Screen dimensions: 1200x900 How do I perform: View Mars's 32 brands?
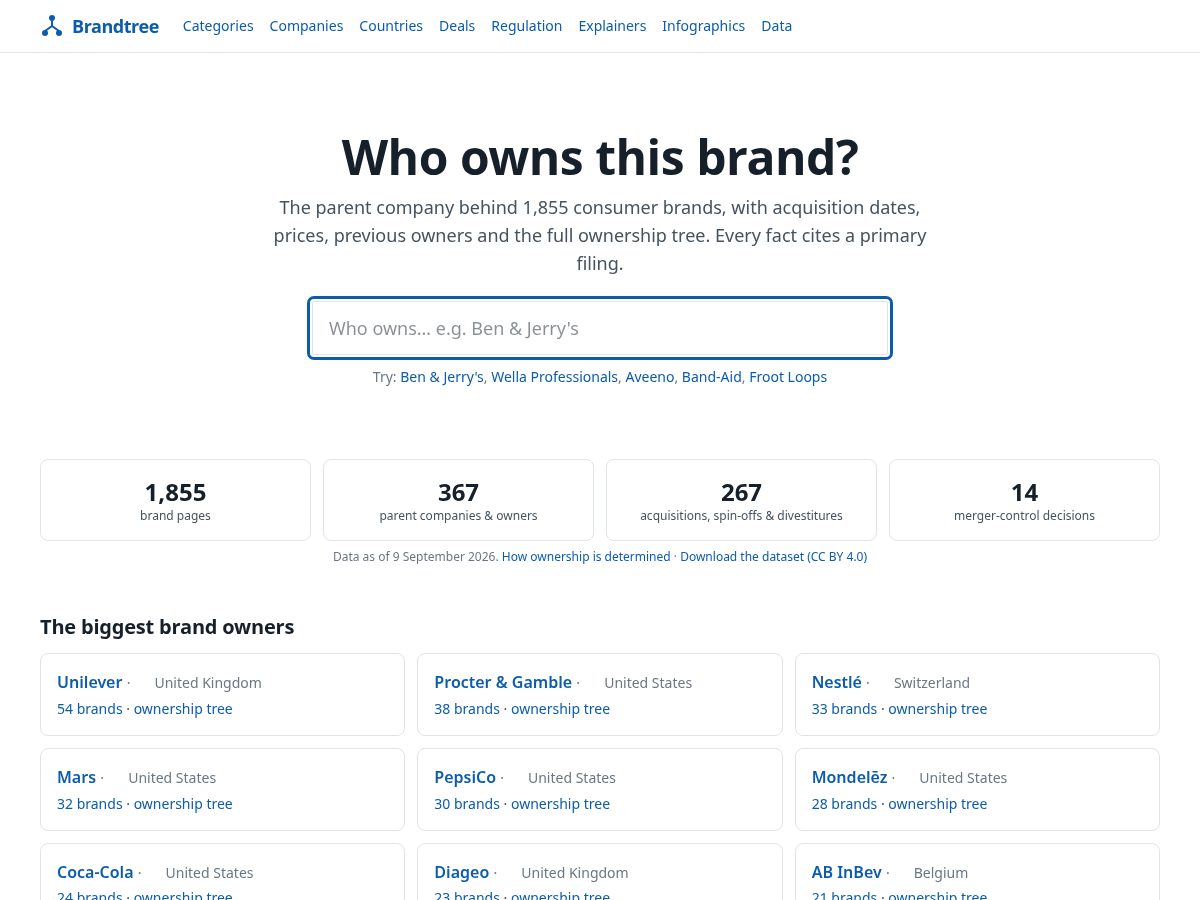pyautogui.click(x=89, y=804)
